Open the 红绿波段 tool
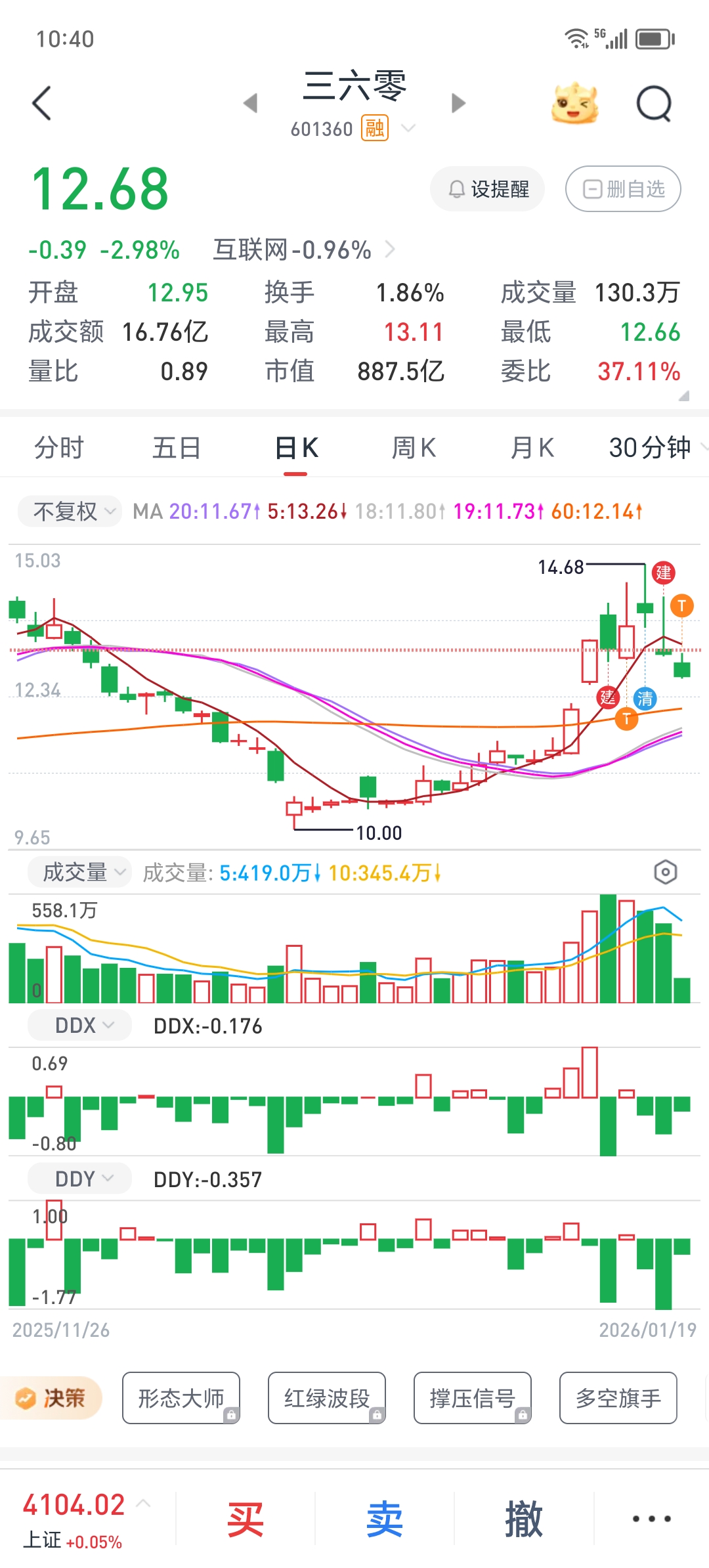 pyautogui.click(x=327, y=1398)
